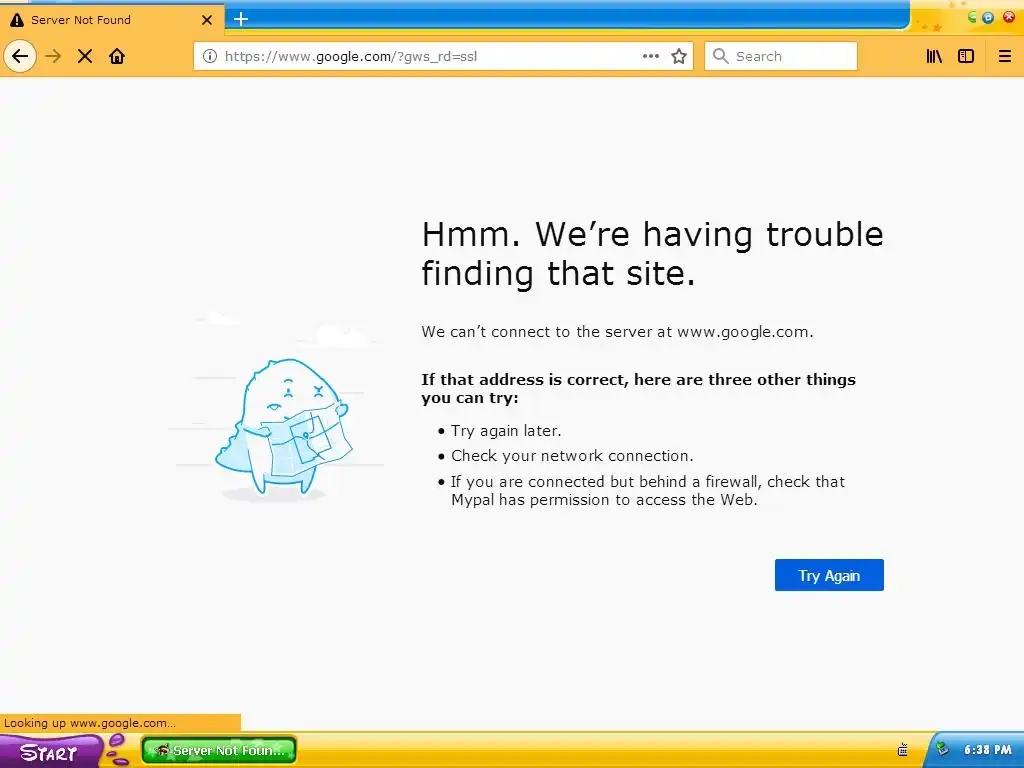Bookmark this page with the star
The width and height of the screenshot is (1024, 768).
coord(679,56)
